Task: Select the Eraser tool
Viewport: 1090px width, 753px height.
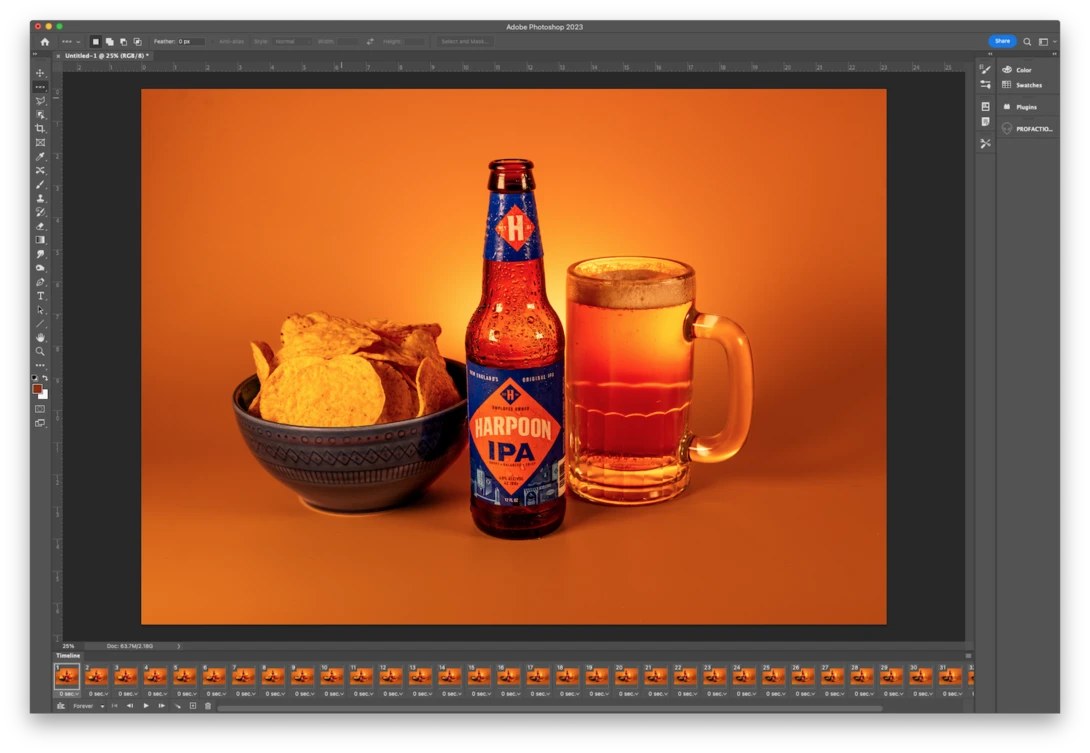Action: click(40, 226)
